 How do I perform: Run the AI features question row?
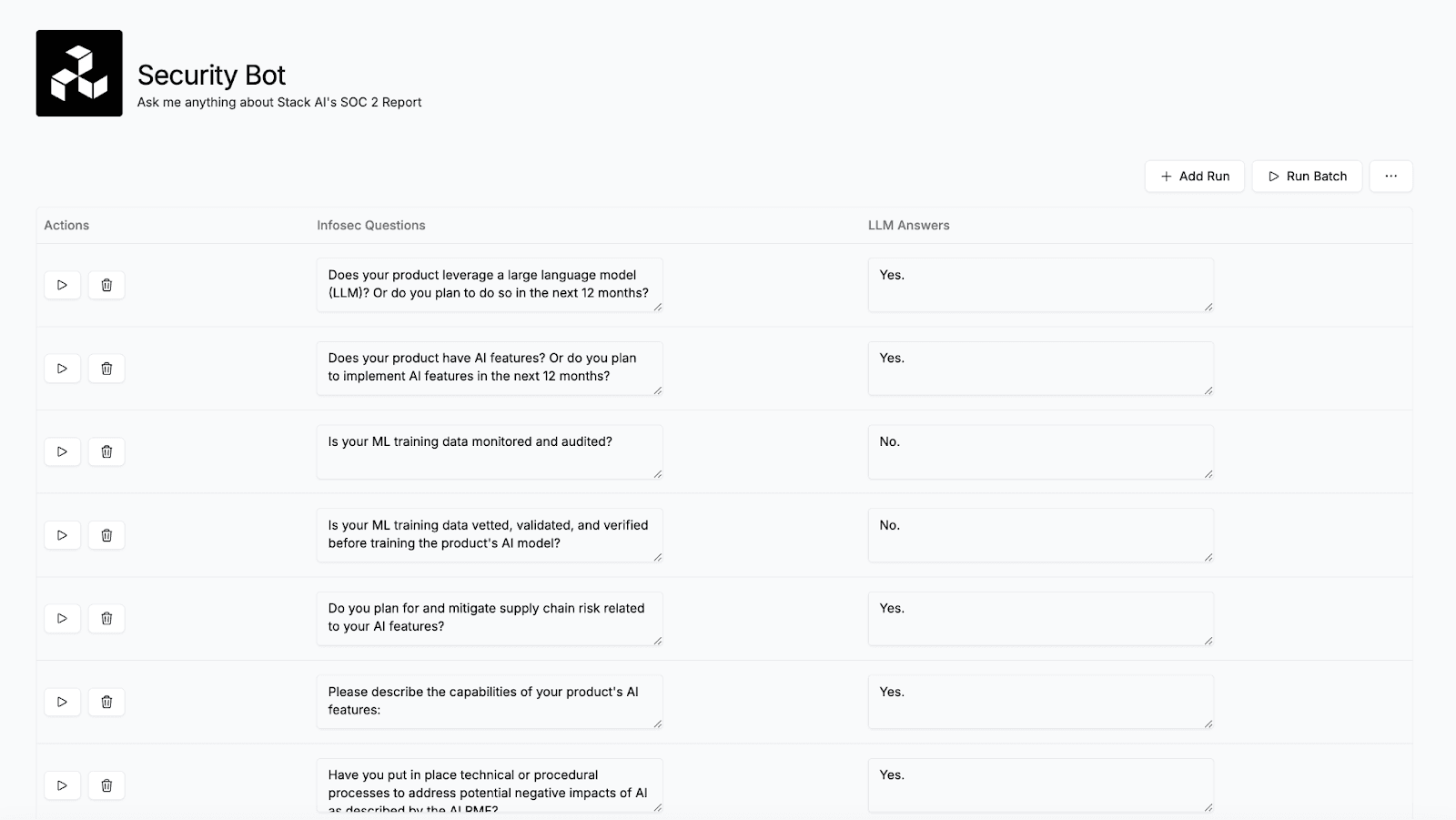pyautogui.click(x=62, y=369)
